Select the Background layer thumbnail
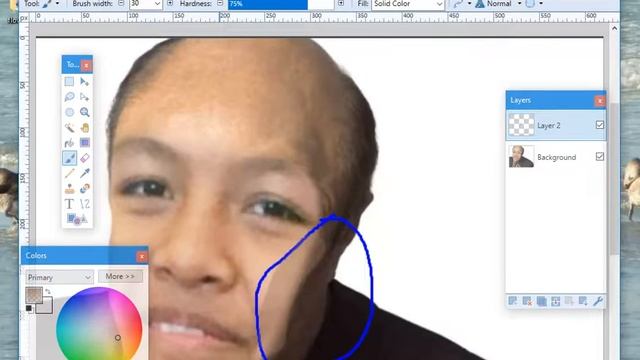 521,156
